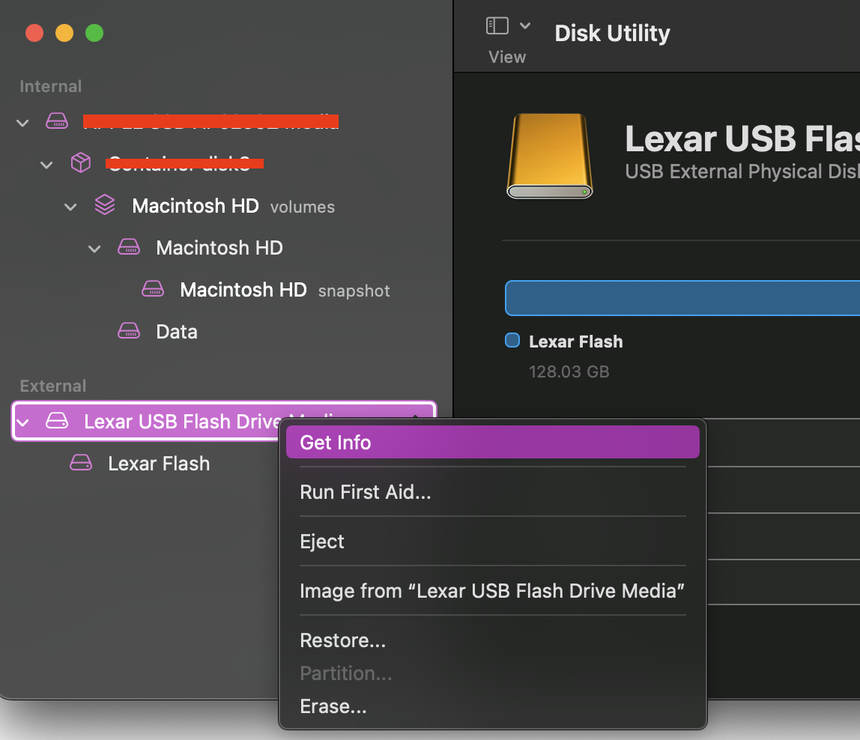
Task: Click the Macintosh HD volumes stack icon
Action: [105, 206]
